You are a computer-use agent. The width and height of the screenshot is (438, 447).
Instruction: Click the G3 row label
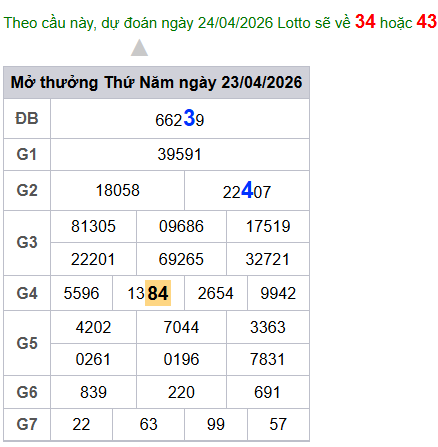27,243
